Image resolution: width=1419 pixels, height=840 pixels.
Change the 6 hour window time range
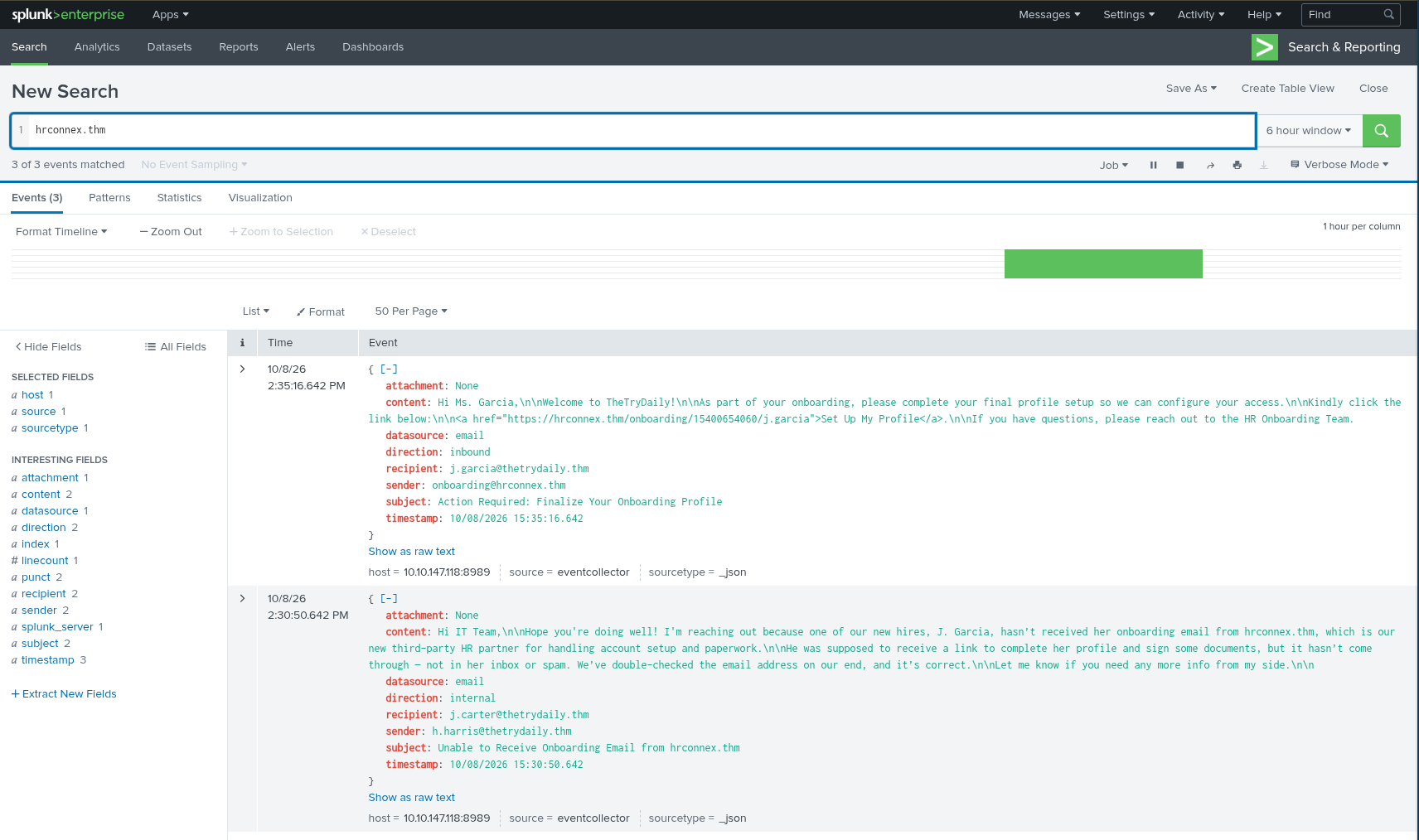(x=1309, y=131)
